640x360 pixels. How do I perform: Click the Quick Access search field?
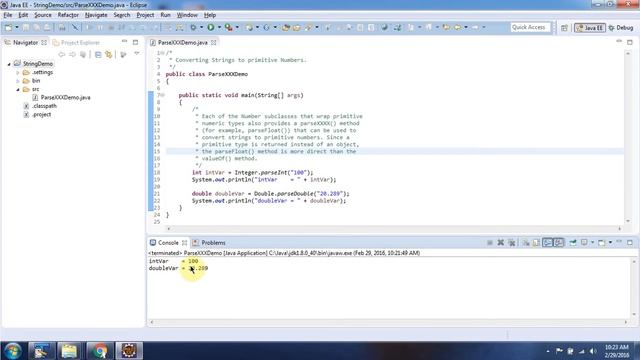(530, 27)
